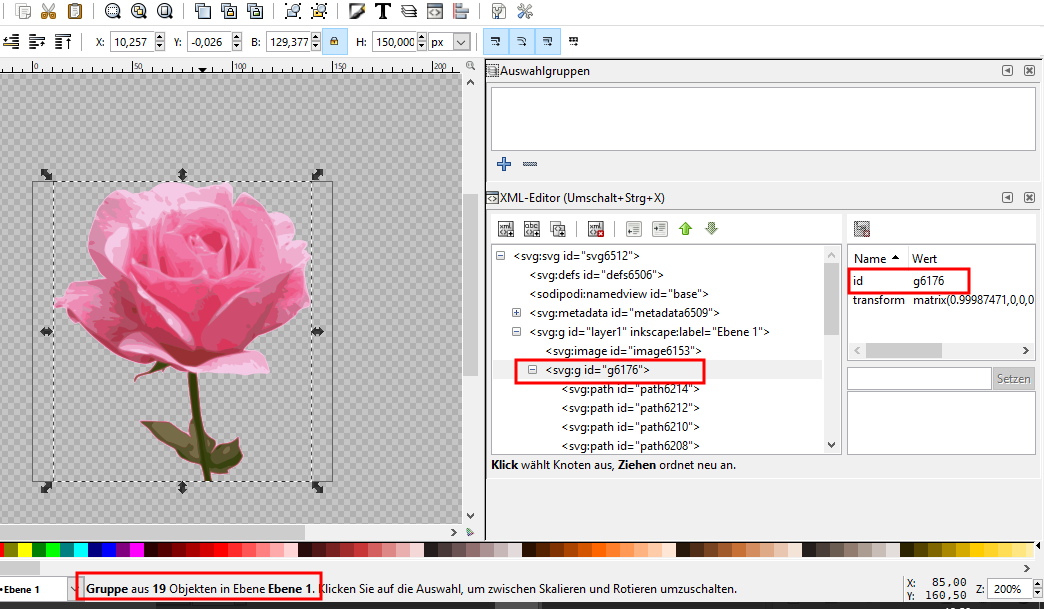Open the Fill and Stroke dialog

(x=357, y=12)
